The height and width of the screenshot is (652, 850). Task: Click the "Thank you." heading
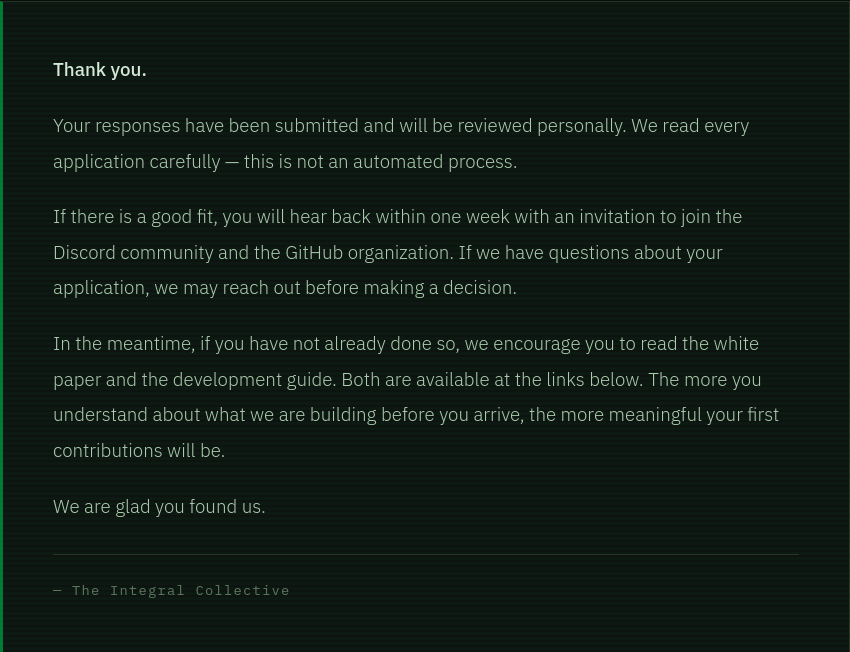point(100,70)
